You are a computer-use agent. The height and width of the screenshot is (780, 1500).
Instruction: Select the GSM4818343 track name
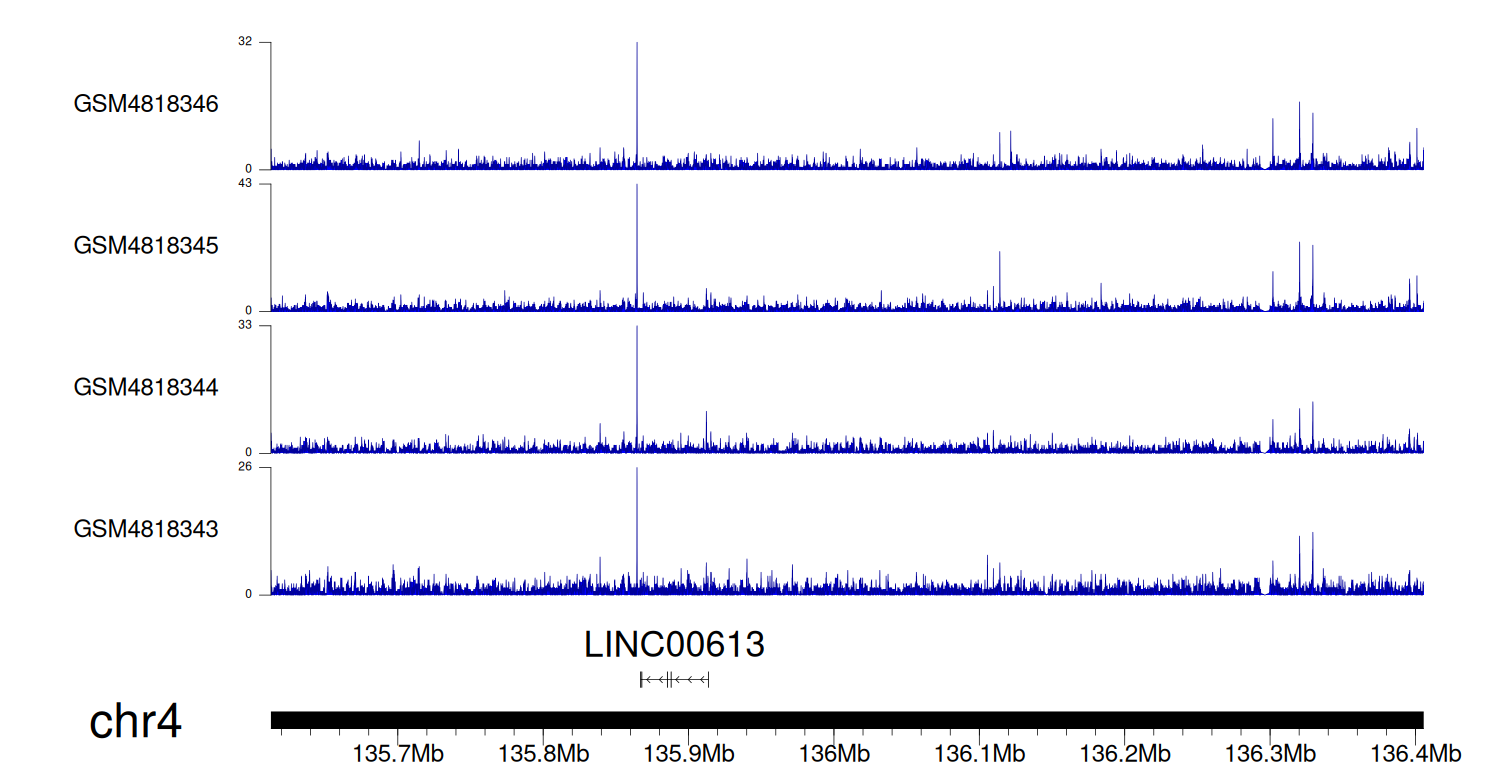point(146,528)
